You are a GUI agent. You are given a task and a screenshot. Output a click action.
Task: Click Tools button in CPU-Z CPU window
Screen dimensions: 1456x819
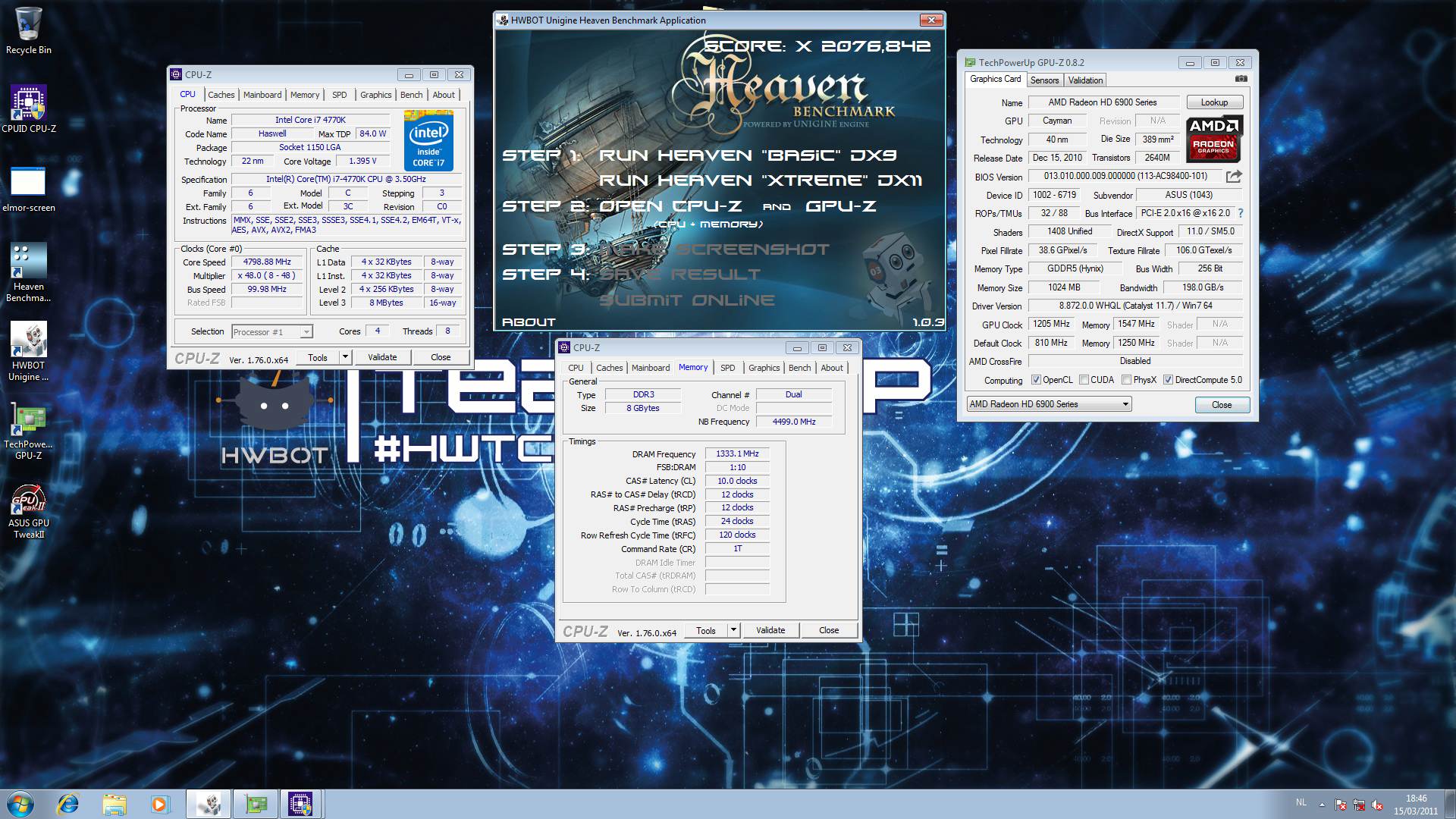click(318, 357)
